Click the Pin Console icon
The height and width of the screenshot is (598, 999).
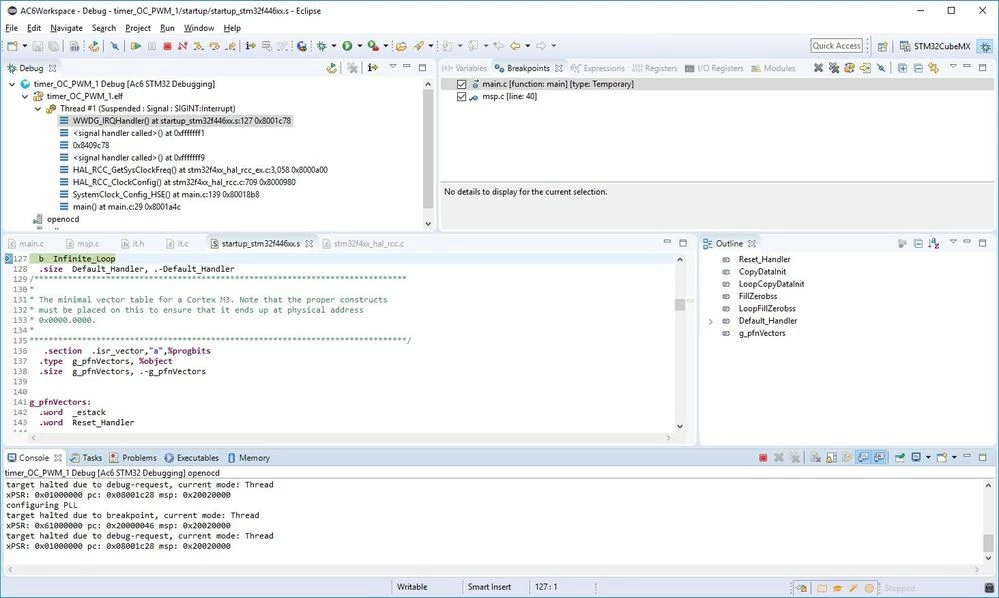click(x=900, y=457)
